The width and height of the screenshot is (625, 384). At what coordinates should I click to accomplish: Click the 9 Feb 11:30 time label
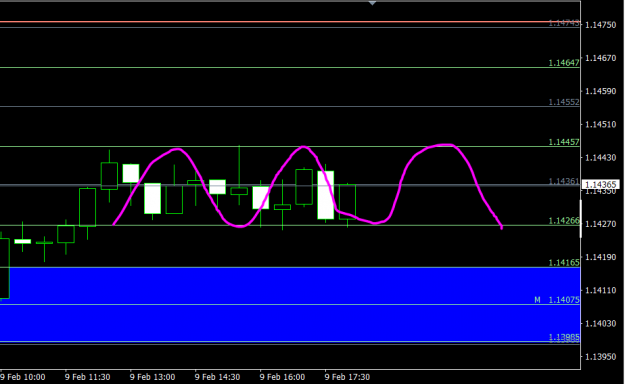click(87, 377)
